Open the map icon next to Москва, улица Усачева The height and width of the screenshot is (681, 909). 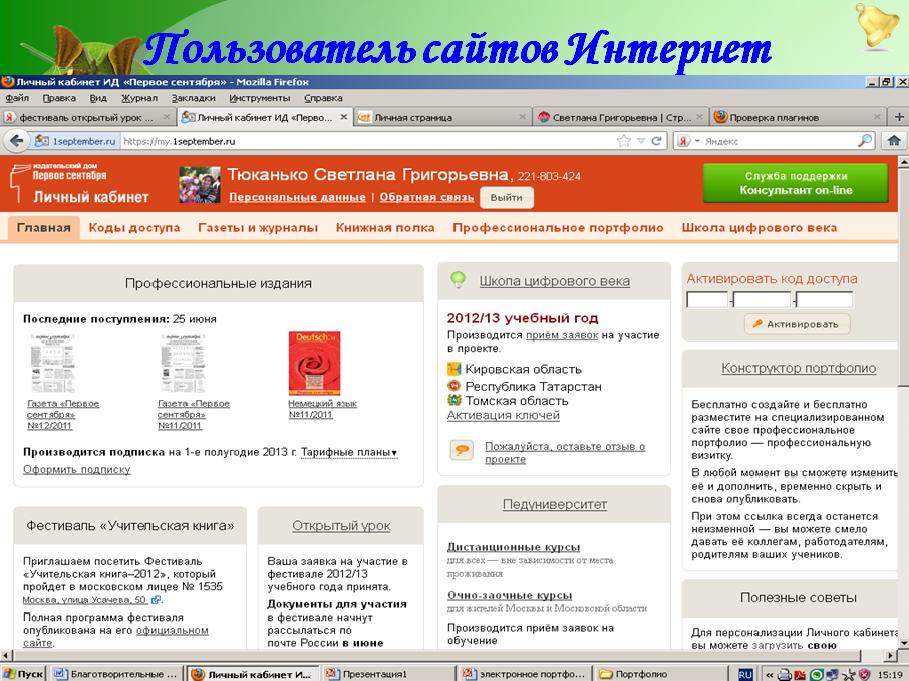[155, 600]
